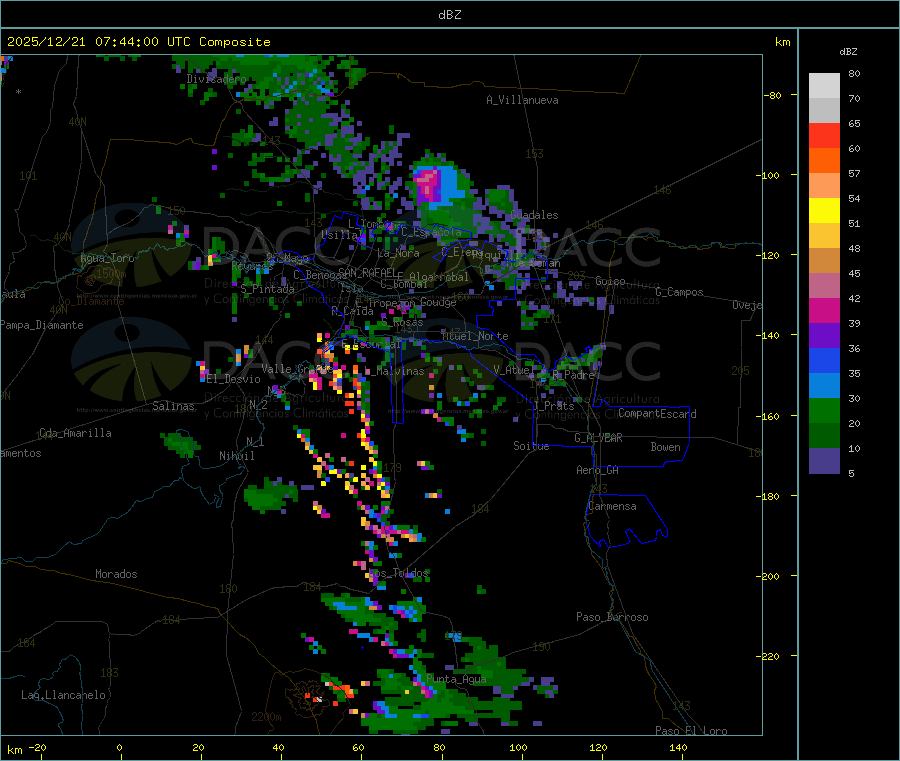This screenshot has width=900, height=761.
Task: Select the magenta 39 dBZ legend swatch
Action: [824, 310]
